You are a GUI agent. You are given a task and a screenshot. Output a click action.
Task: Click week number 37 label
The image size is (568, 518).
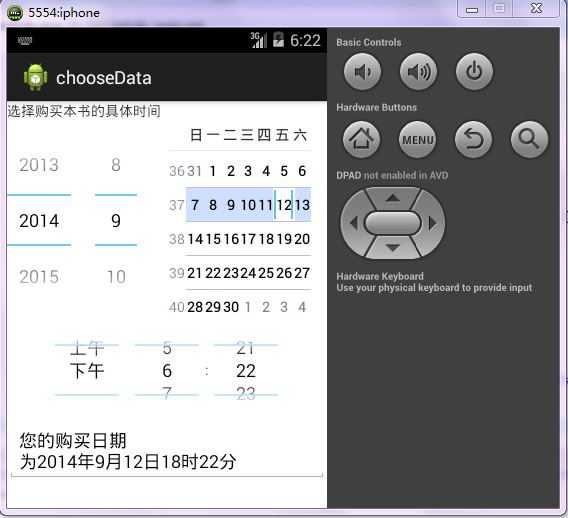tap(177, 205)
